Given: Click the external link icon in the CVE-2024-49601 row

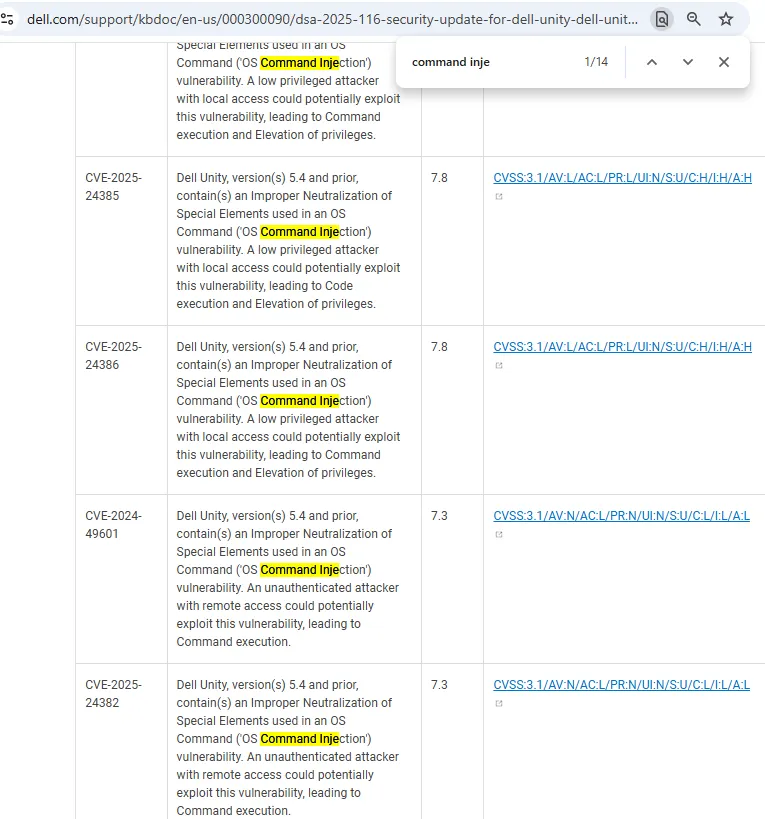Looking at the screenshot, I should tap(499, 535).
